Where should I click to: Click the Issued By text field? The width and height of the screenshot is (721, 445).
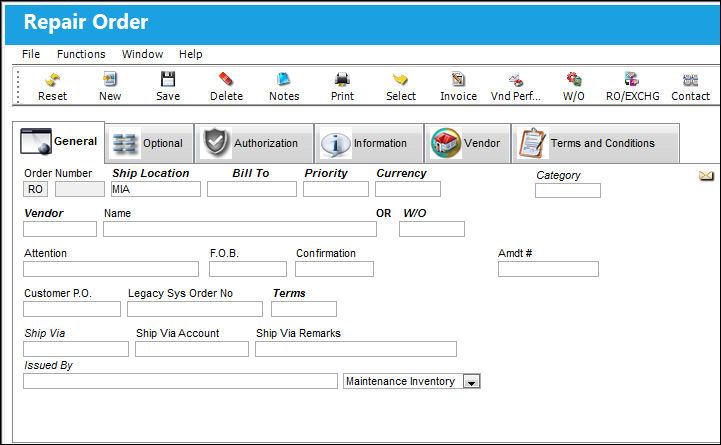point(180,381)
